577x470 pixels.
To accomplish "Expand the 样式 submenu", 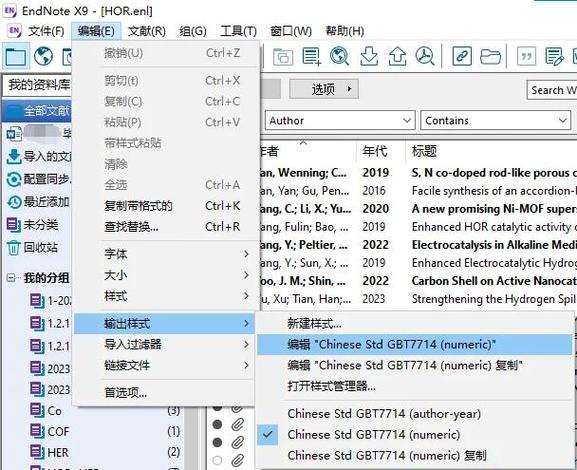I will pos(164,296).
